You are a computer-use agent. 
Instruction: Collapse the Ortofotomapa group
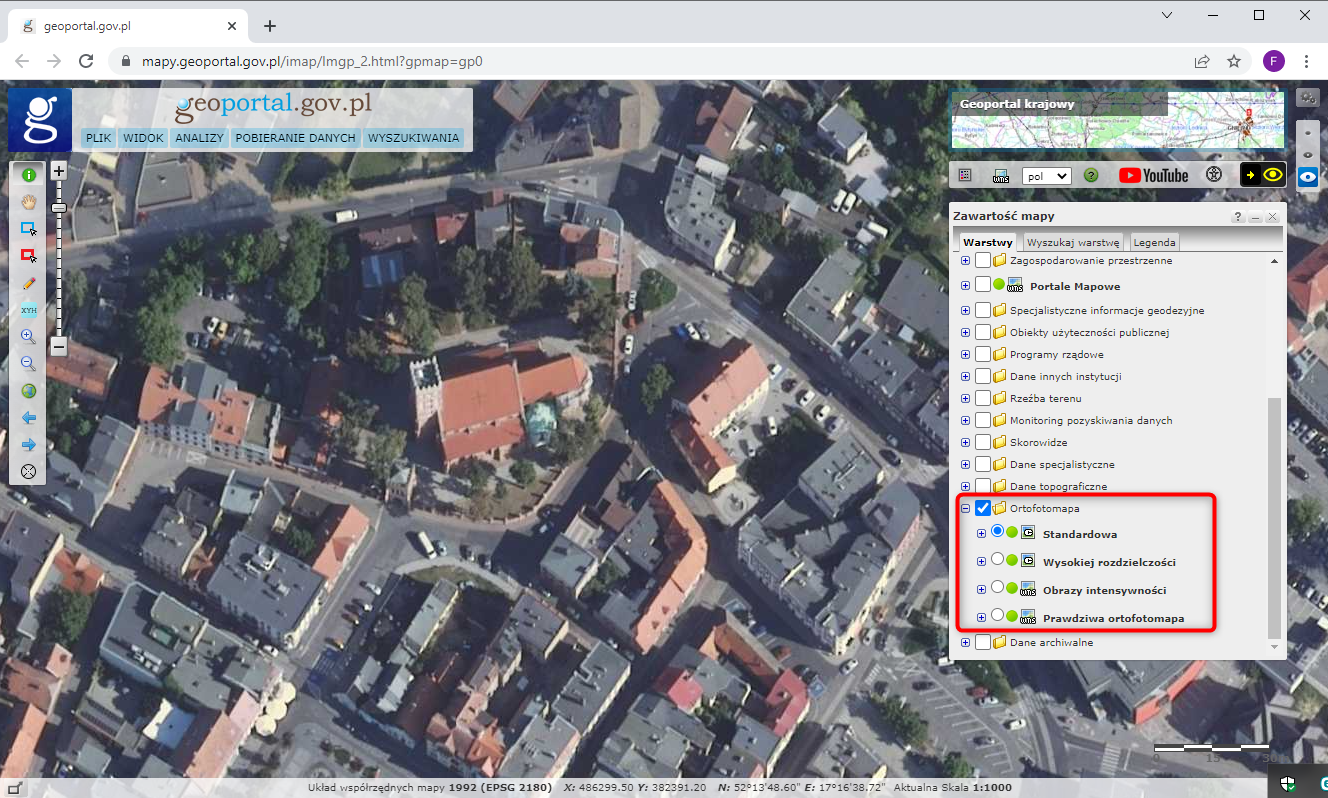[965, 508]
